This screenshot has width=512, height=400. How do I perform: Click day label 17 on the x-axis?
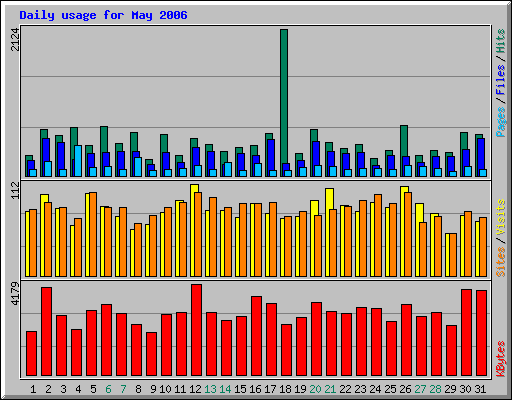270,389
